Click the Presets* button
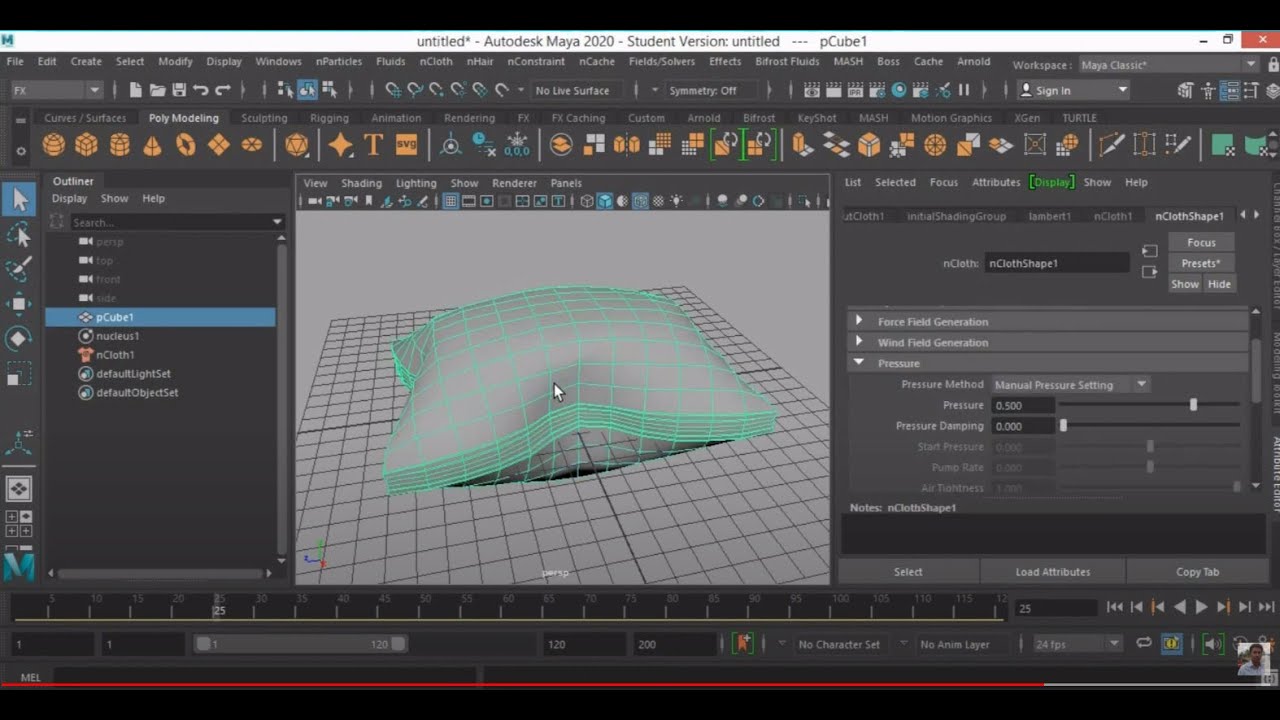Screen dimensions: 1280x720 1201,264
